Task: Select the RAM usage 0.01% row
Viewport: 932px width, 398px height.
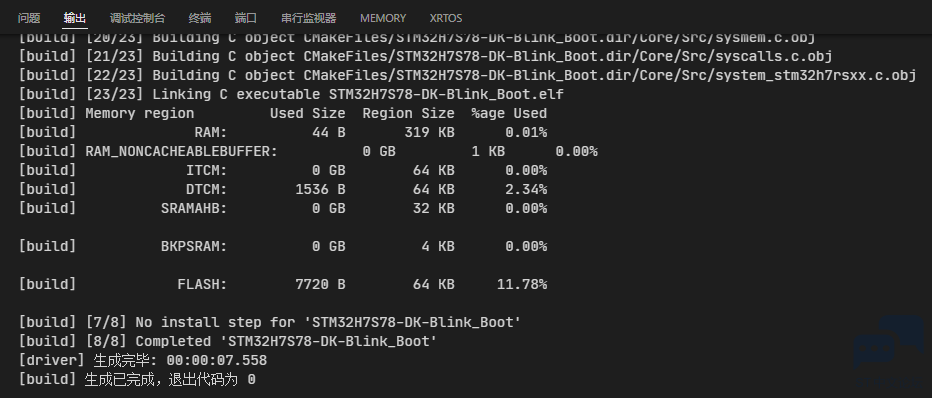Action: click(282, 132)
